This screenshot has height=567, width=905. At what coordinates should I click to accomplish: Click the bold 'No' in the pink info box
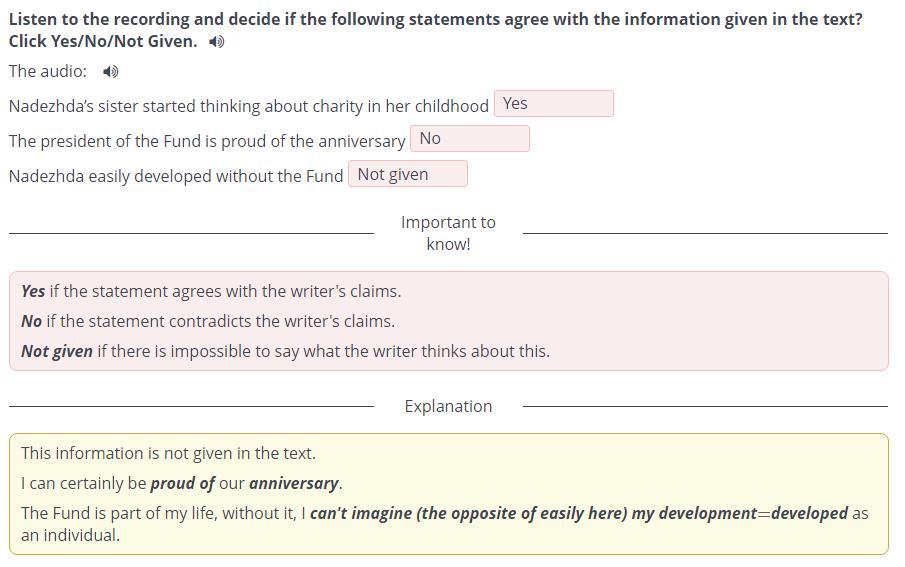[32, 321]
